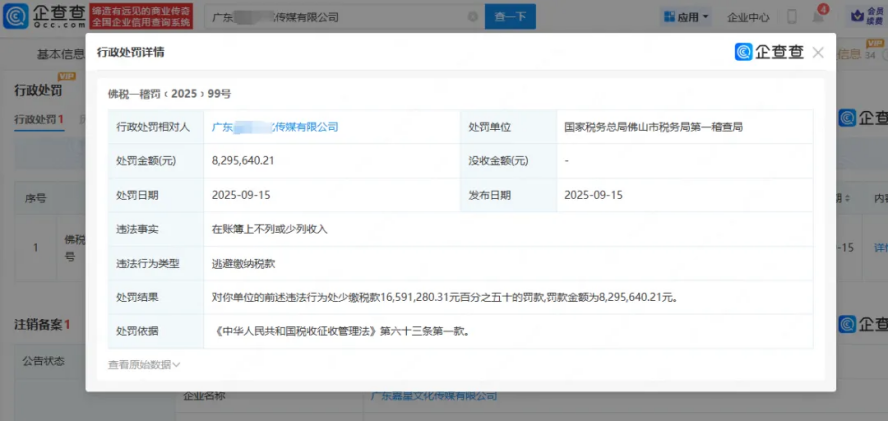Open the 应用 dropdown menu

tap(687, 17)
